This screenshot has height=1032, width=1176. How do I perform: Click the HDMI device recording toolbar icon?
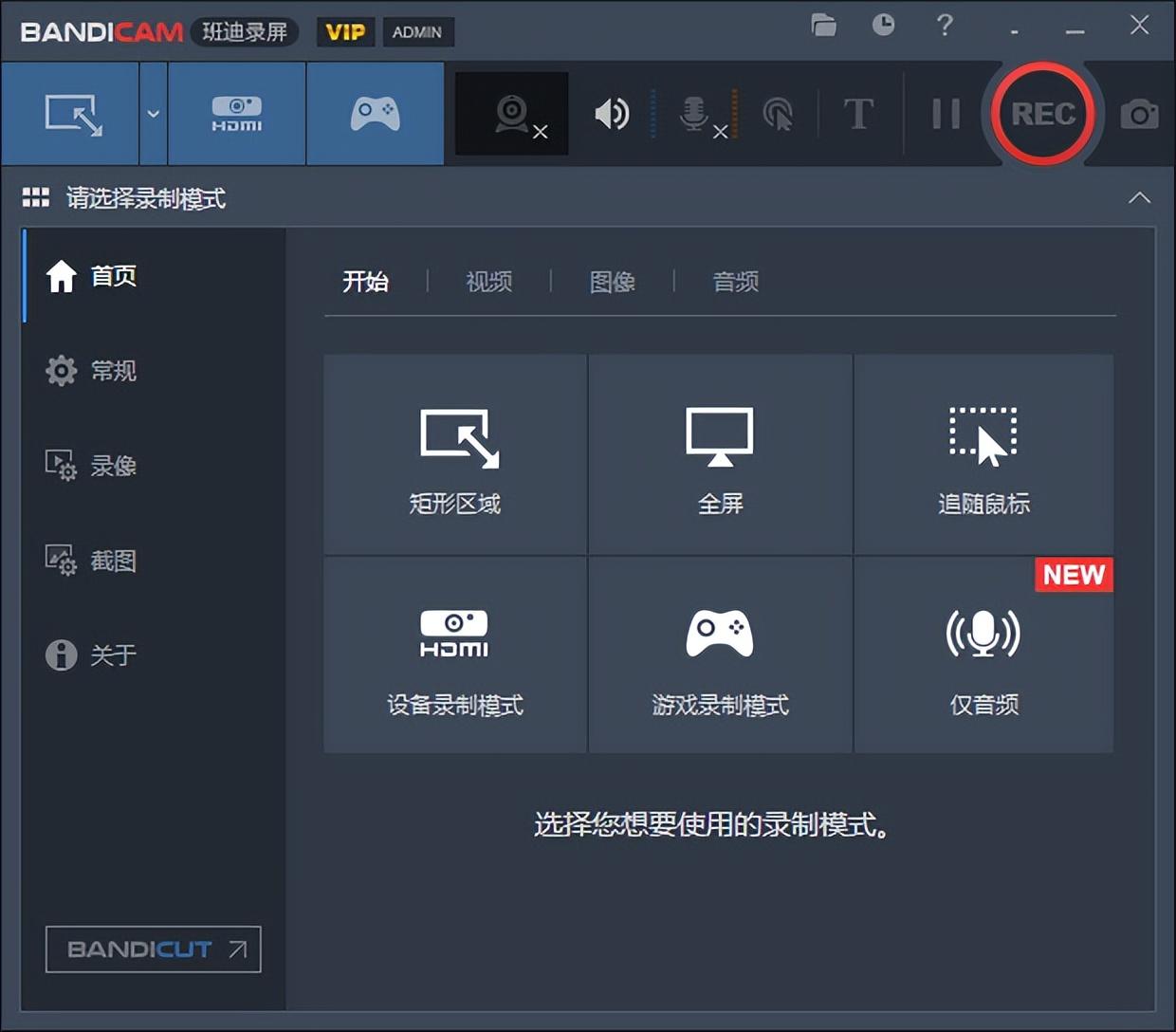point(235,114)
